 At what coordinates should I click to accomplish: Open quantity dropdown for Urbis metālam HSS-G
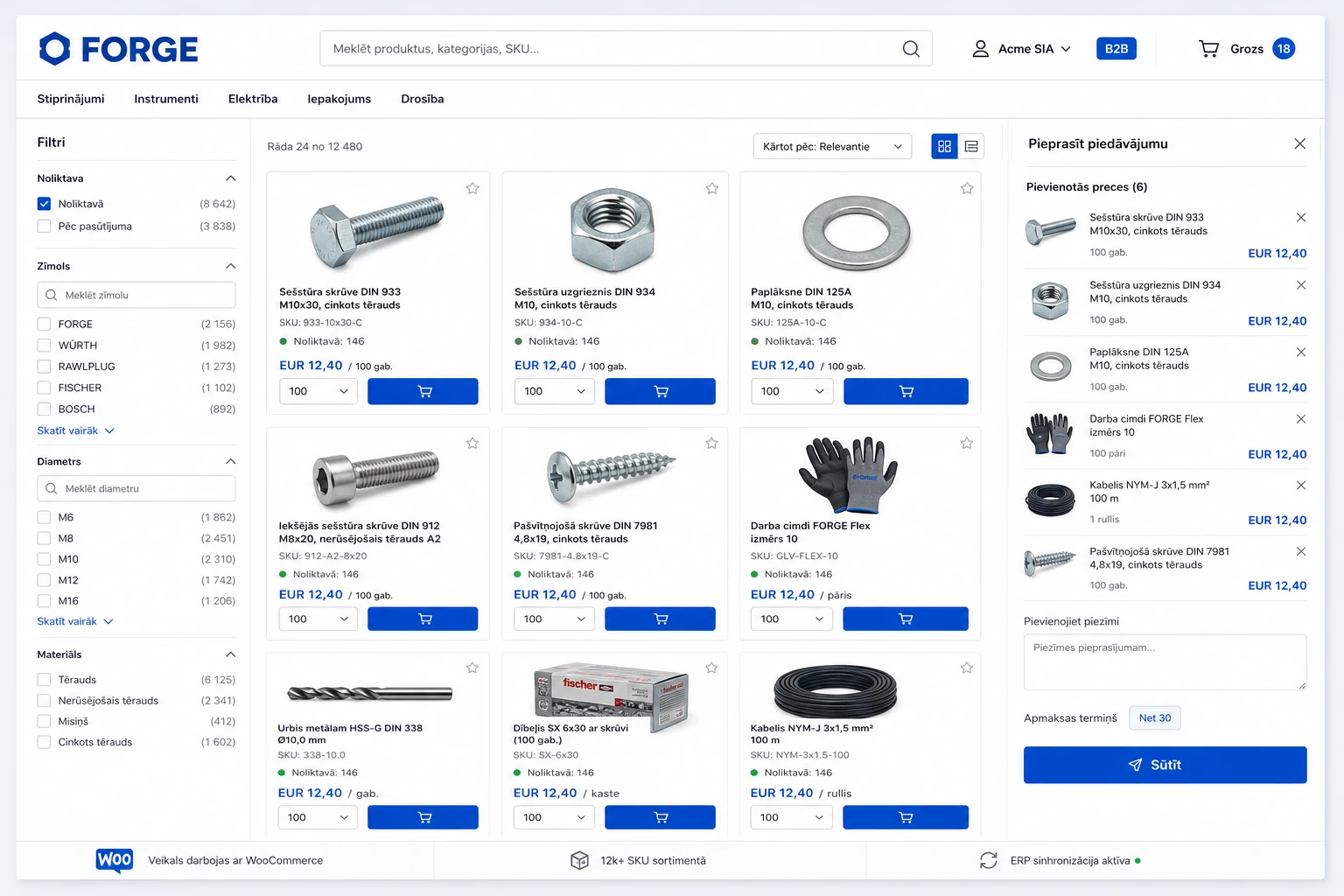(318, 817)
